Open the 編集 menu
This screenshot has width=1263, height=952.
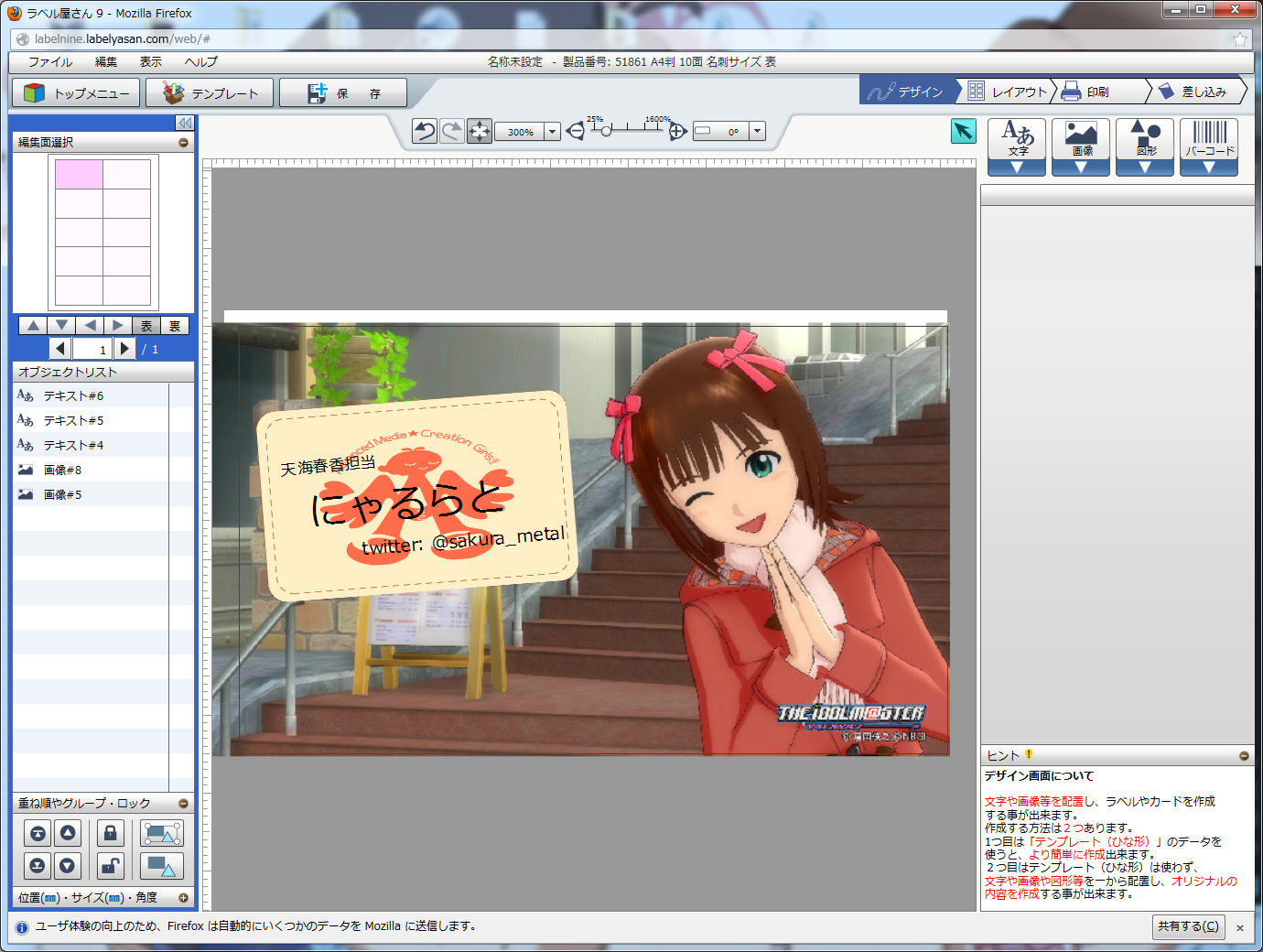106,62
